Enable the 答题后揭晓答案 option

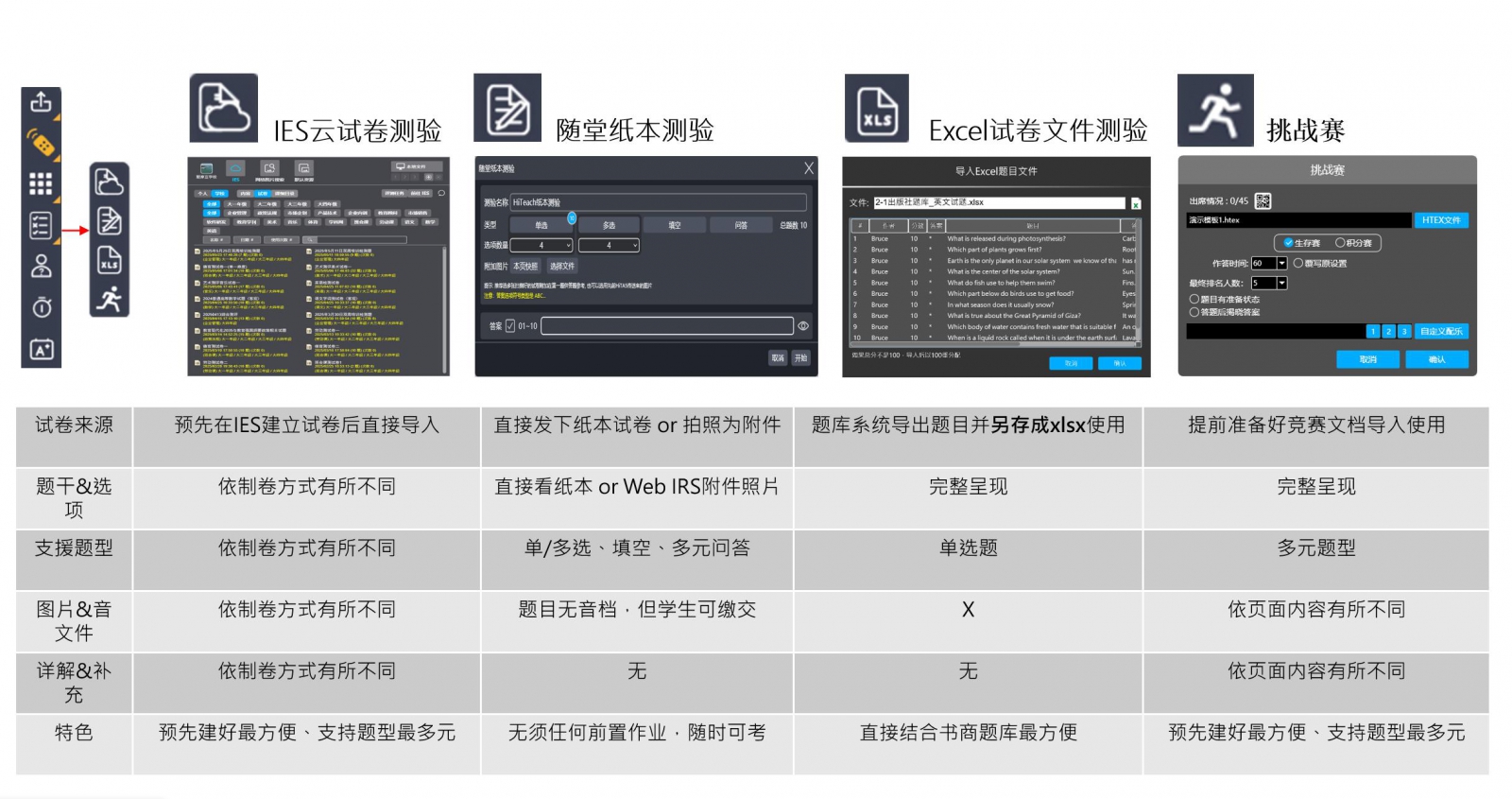pos(1194,312)
